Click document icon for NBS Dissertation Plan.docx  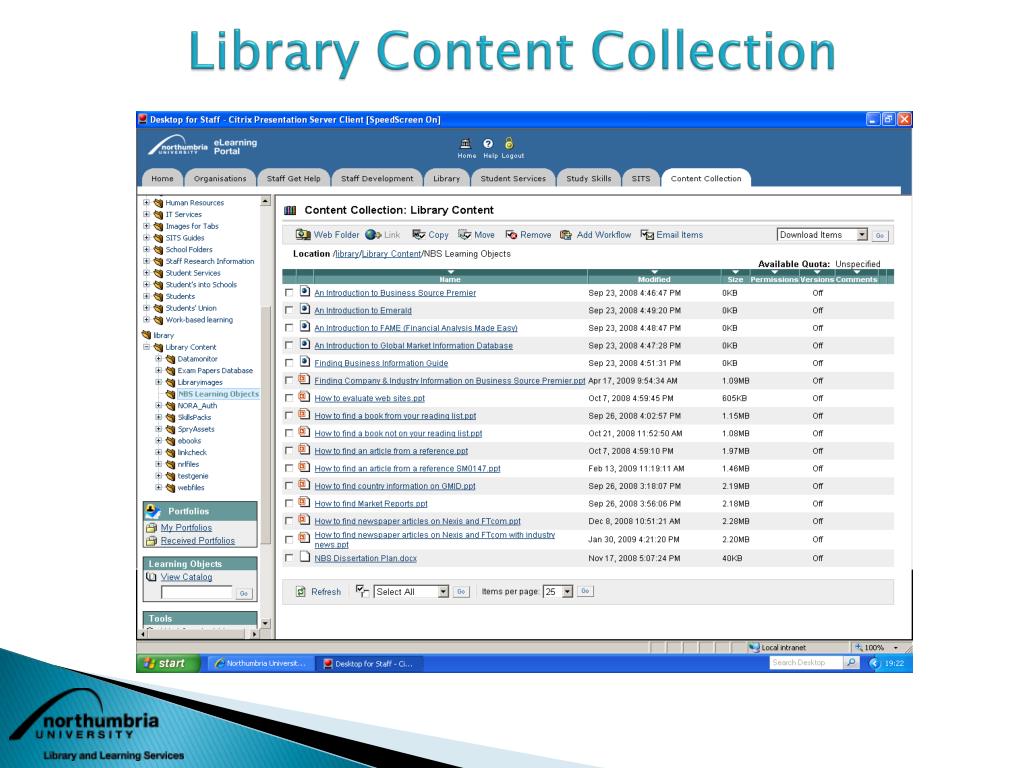304,556
